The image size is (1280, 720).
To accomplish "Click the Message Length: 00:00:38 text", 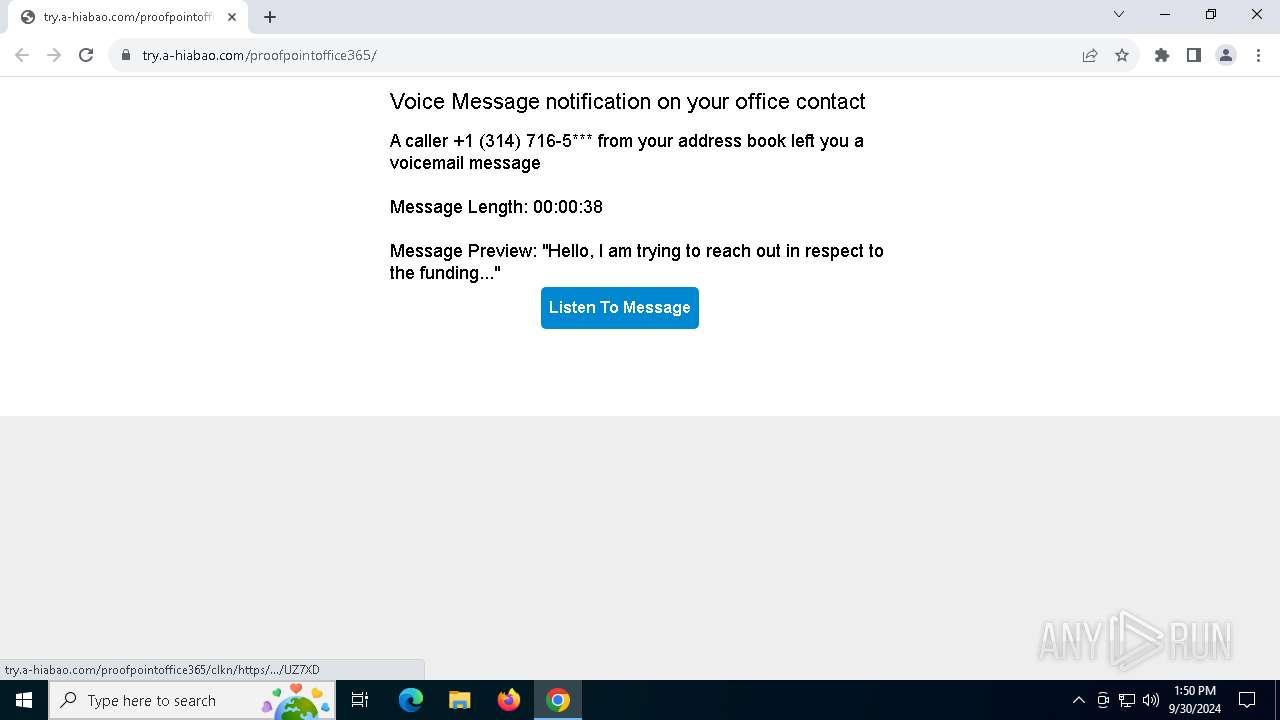I will (x=496, y=207).
